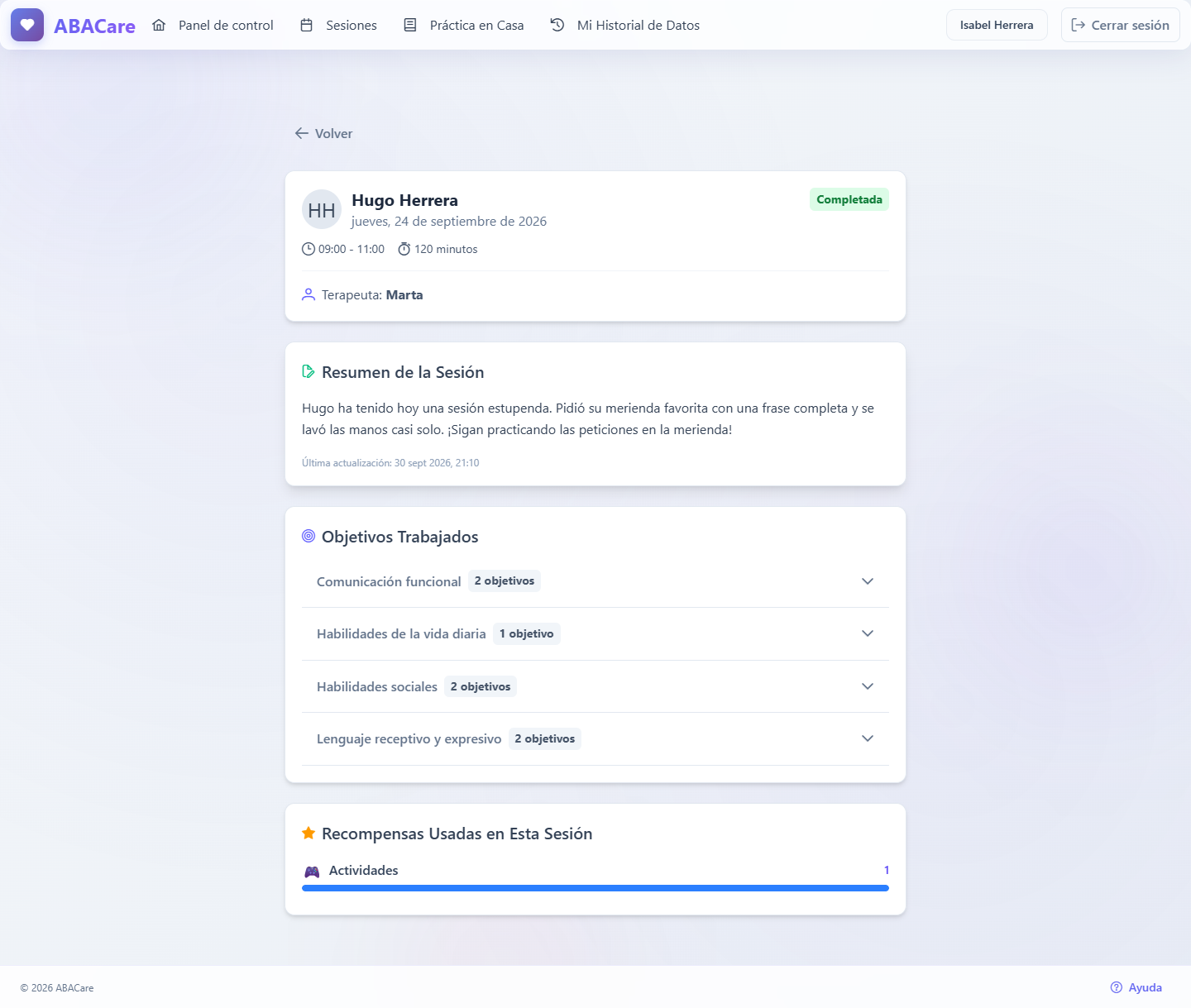Click the ABACare heart logo icon

point(27,25)
